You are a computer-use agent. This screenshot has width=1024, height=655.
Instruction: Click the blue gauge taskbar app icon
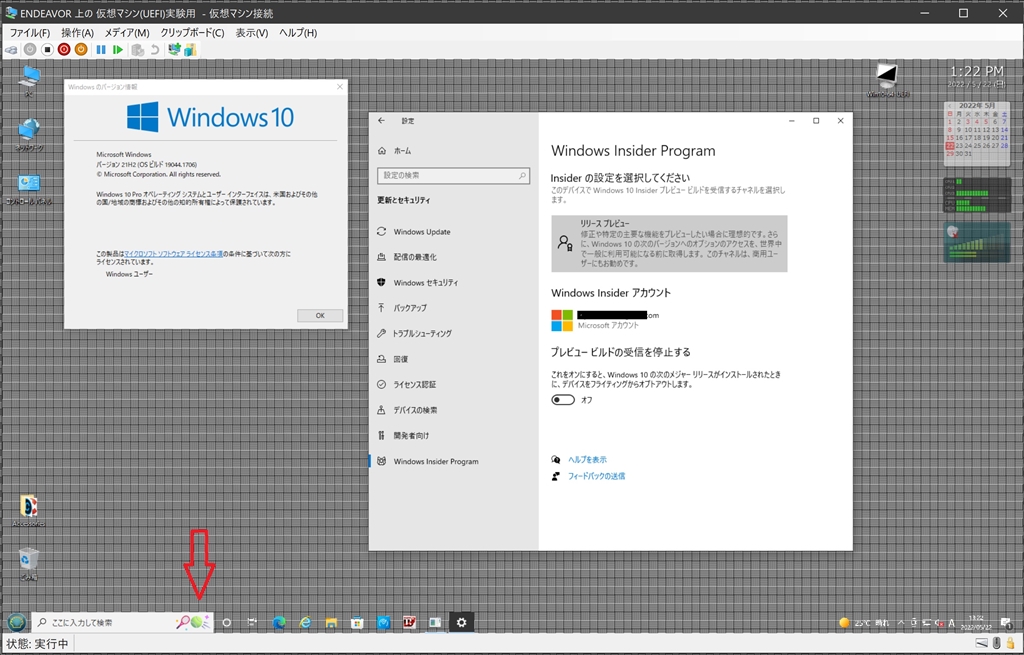[383, 622]
